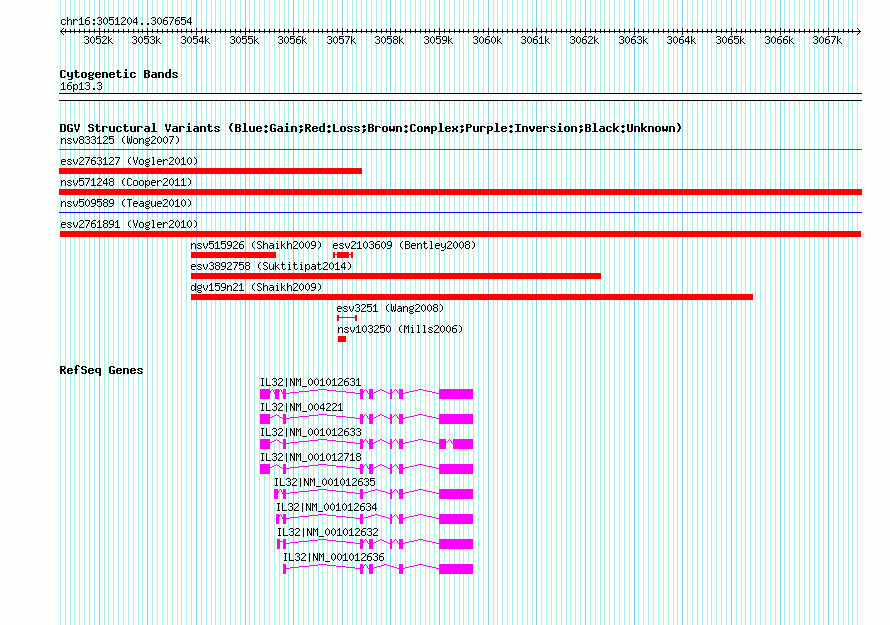Screen dimensions: 890x625
Task: Open transcript IL32|NM_001012718 label
Action: pyautogui.click(x=310, y=458)
